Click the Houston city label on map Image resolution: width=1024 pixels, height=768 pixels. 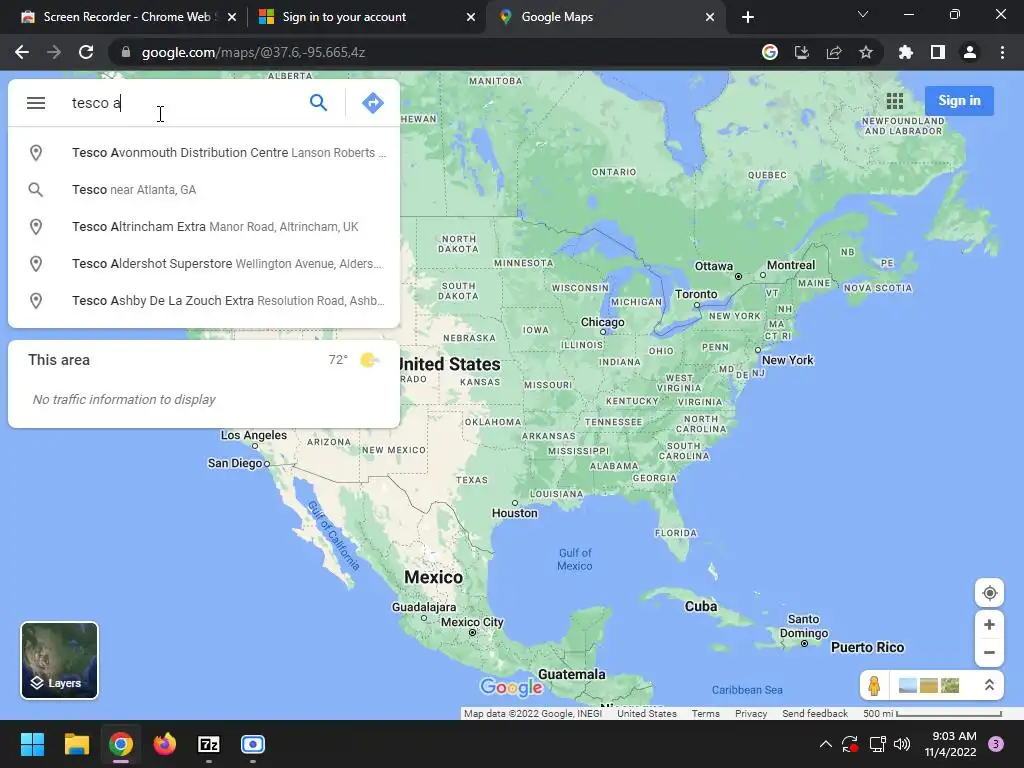515,513
